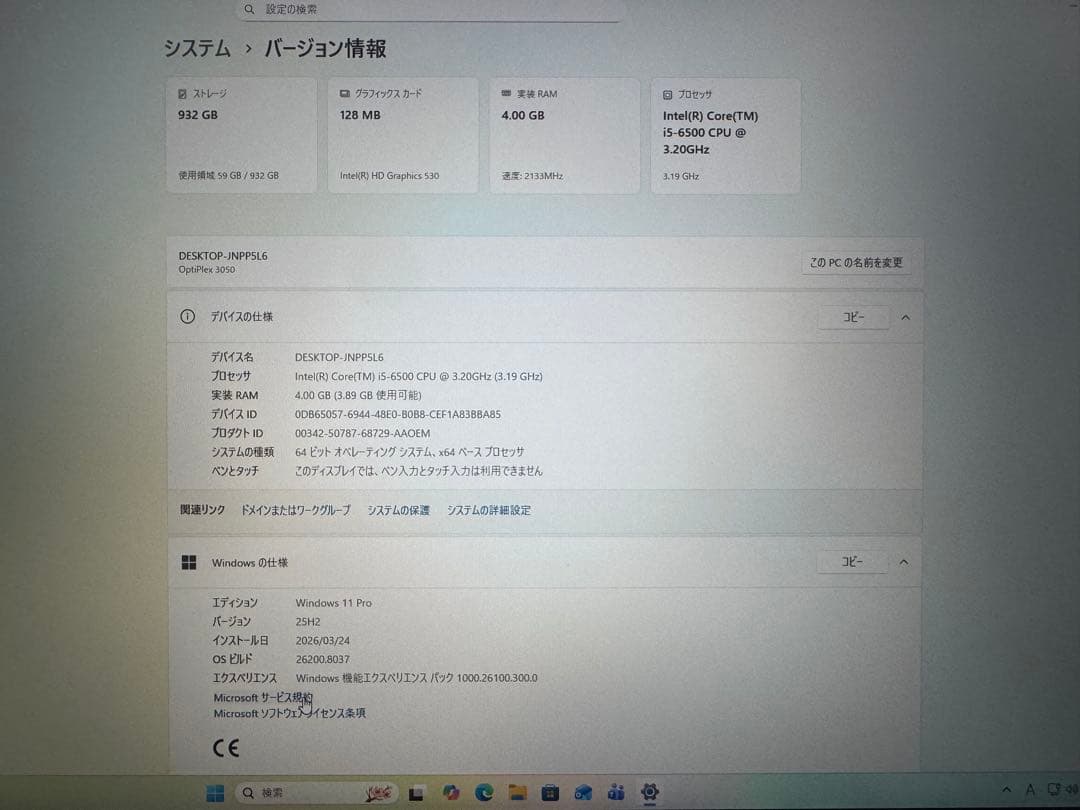This screenshot has width=1080, height=810.
Task: Open システムの保護 link
Action: click(x=398, y=510)
